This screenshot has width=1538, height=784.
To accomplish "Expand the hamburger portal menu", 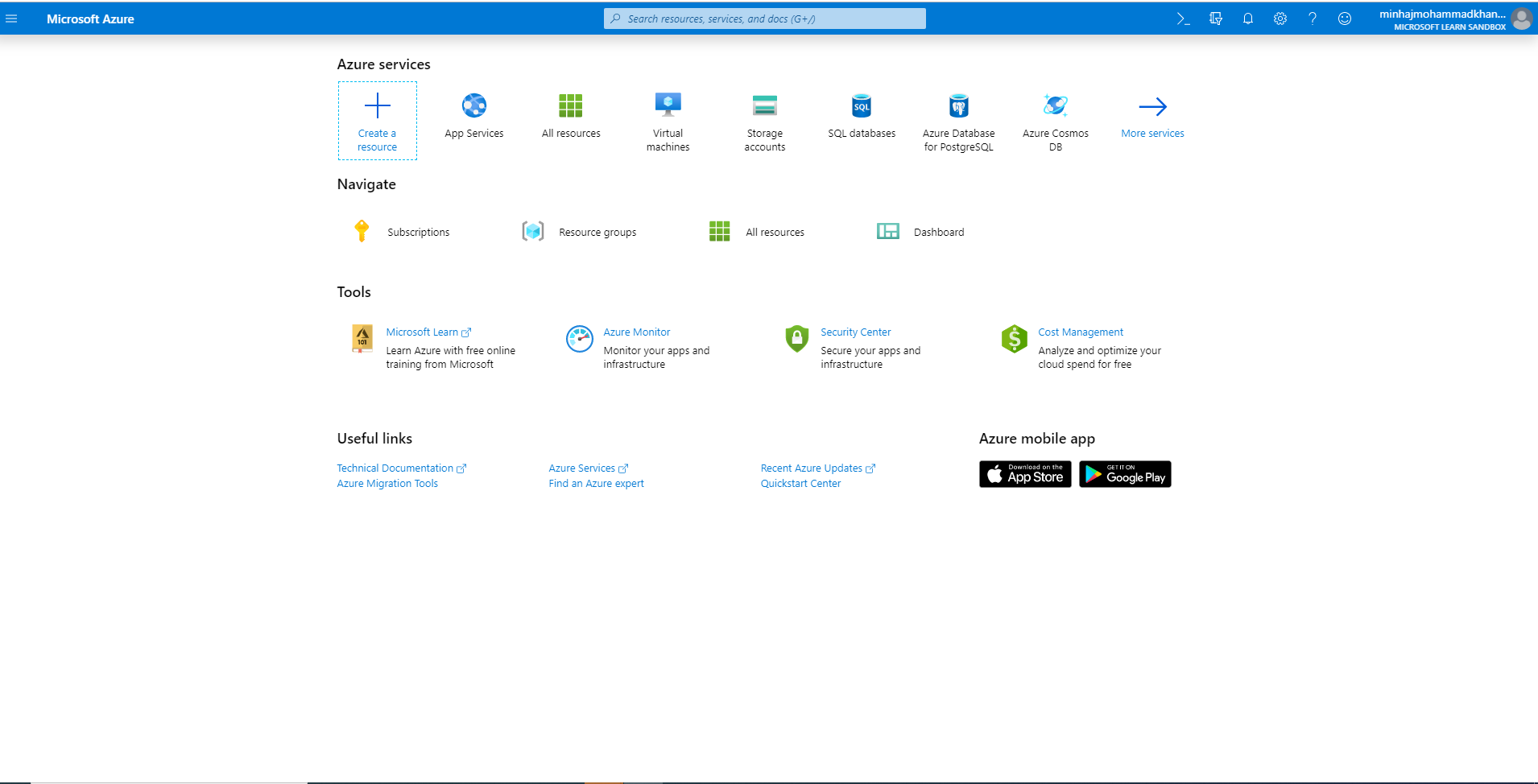I will (x=11, y=19).
